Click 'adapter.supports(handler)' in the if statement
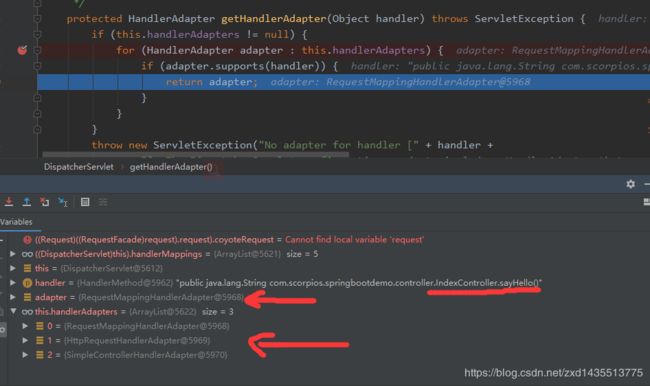The image size is (650, 386). (x=245, y=66)
